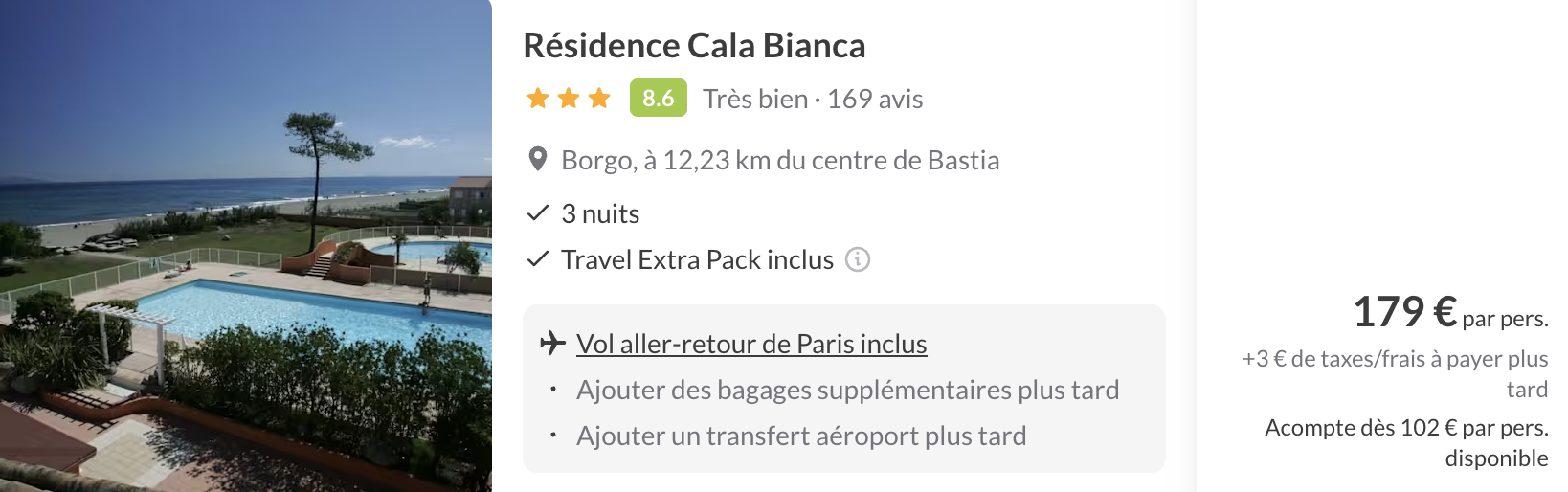
Task: Click the checkmark beside 3 nuits
Action: pyautogui.click(x=538, y=212)
